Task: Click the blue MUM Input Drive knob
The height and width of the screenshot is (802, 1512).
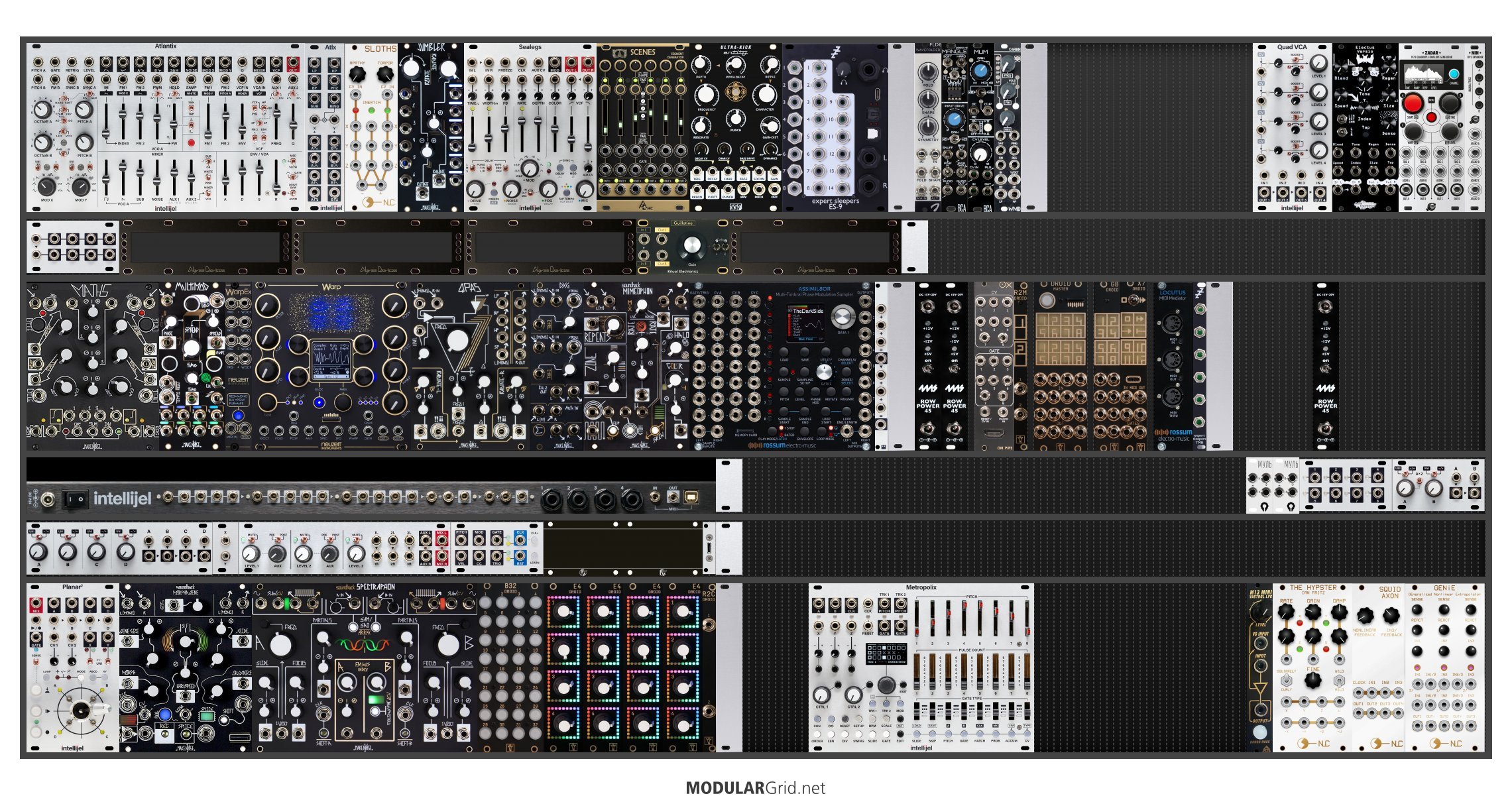Action: [x=954, y=119]
